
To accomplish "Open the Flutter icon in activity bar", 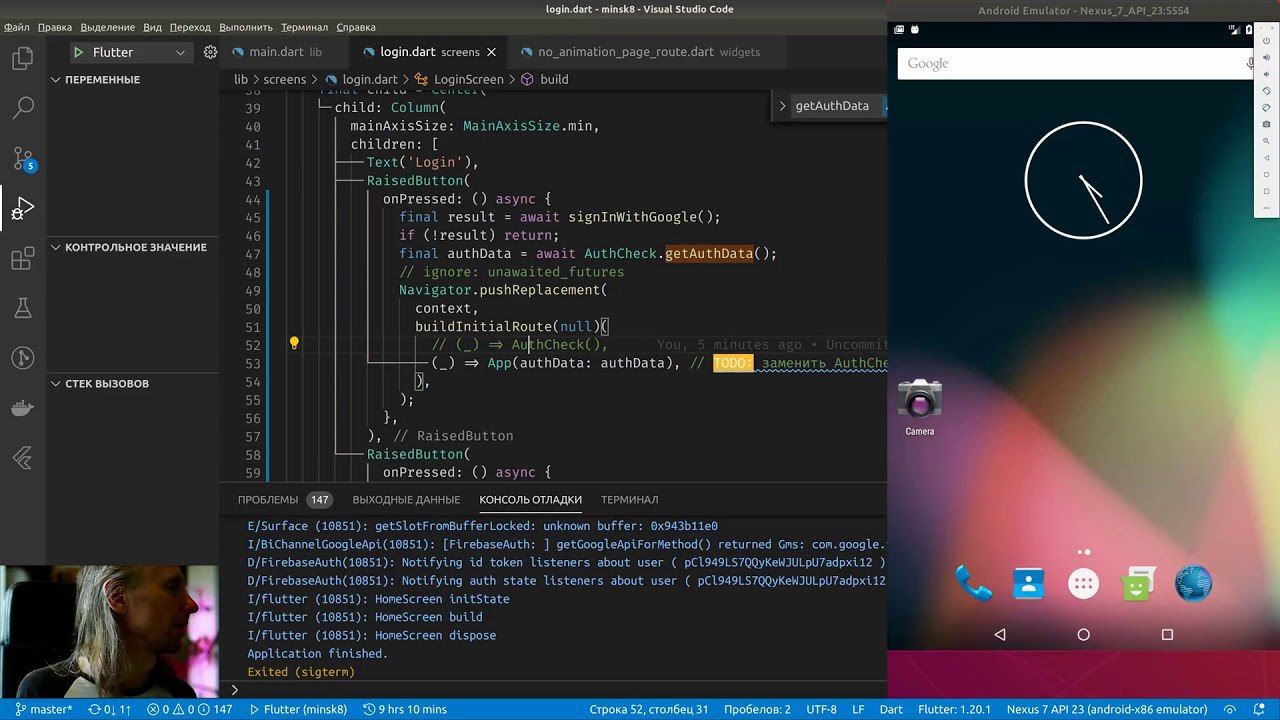I will 22,458.
